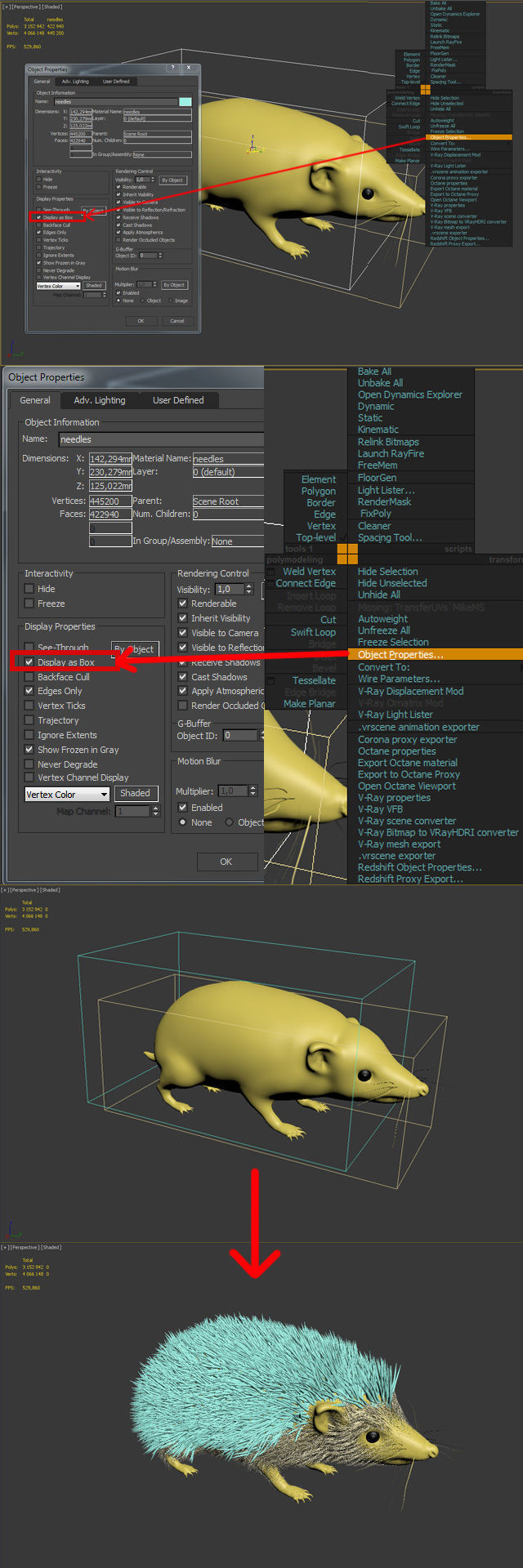The image size is (523, 1568).
Task: Click Visibility spinner arrows in enlarged dialog
Action: [x=251, y=589]
